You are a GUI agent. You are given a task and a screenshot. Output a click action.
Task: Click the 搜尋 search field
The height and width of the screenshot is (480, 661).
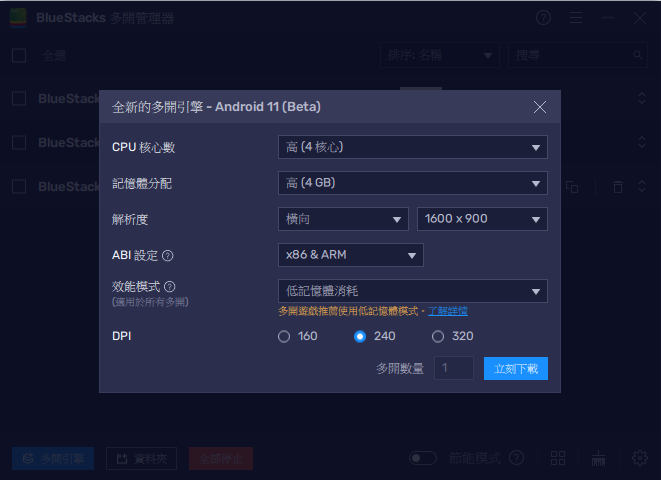(x=578, y=55)
